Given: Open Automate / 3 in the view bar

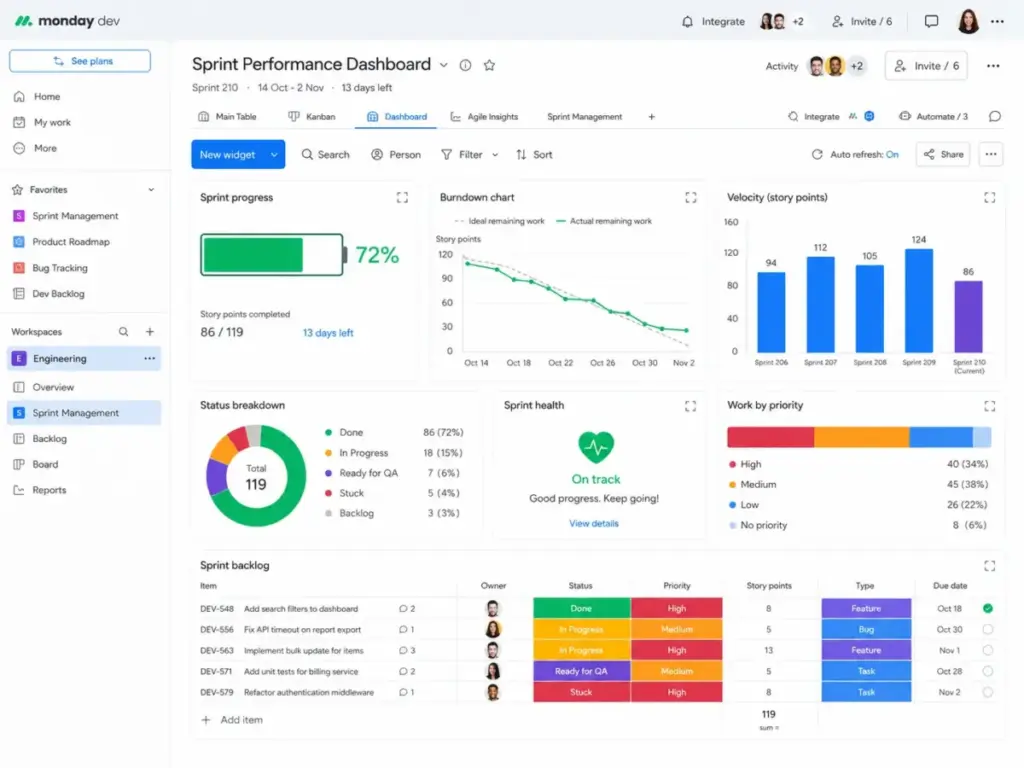Looking at the screenshot, I should [933, 116].
